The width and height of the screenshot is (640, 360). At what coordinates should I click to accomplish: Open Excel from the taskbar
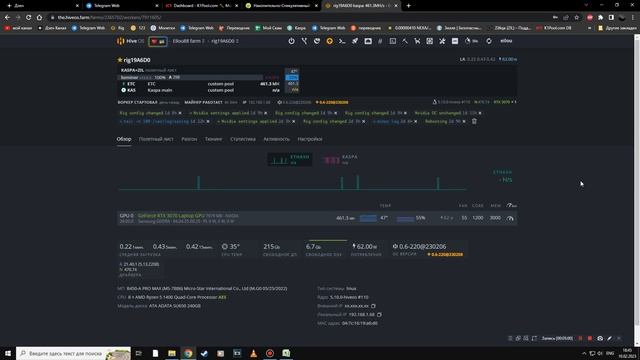tap(286, 353)
